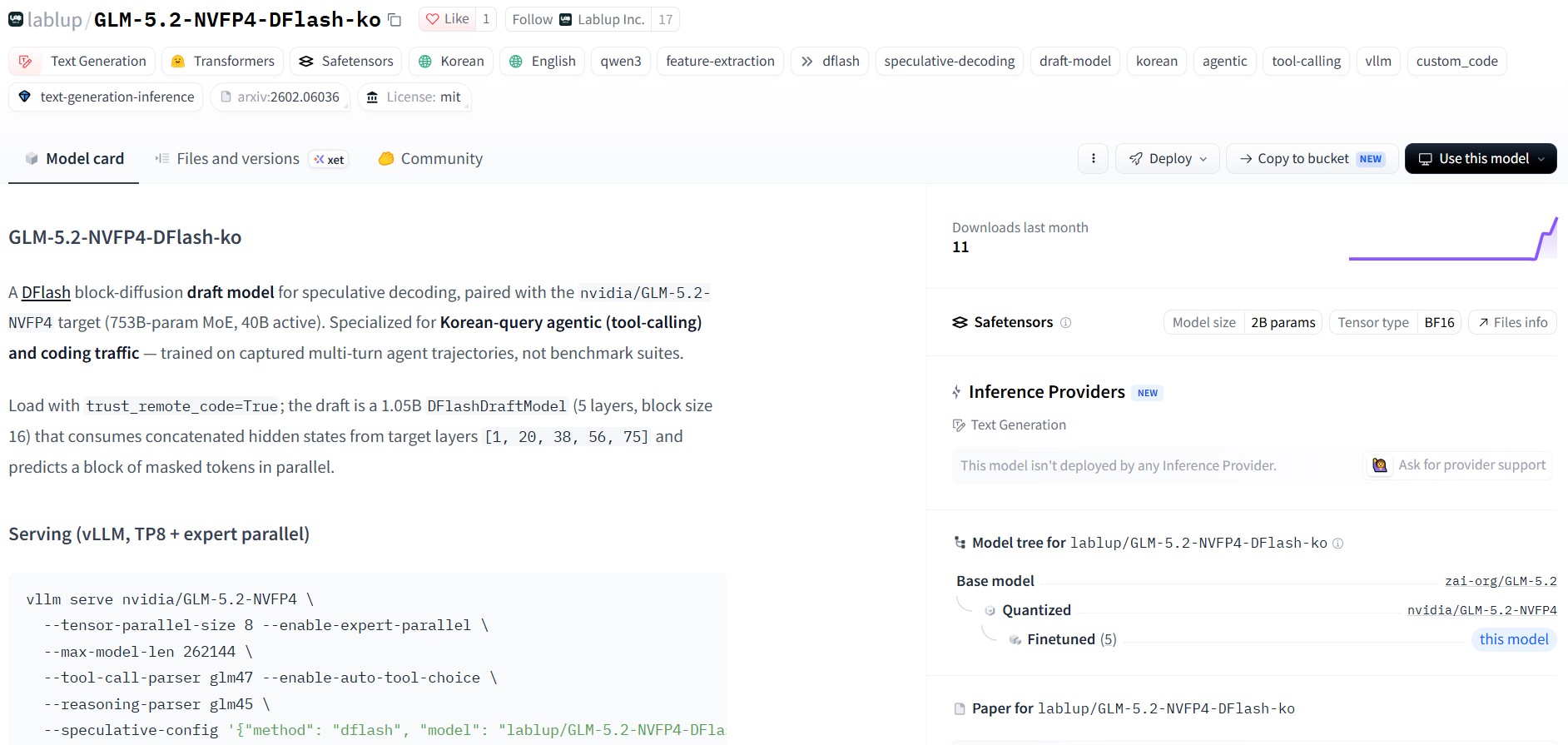Click the Like count number
The width and height of the screenshot is (1568, 745).
click(x=486, y=19)
